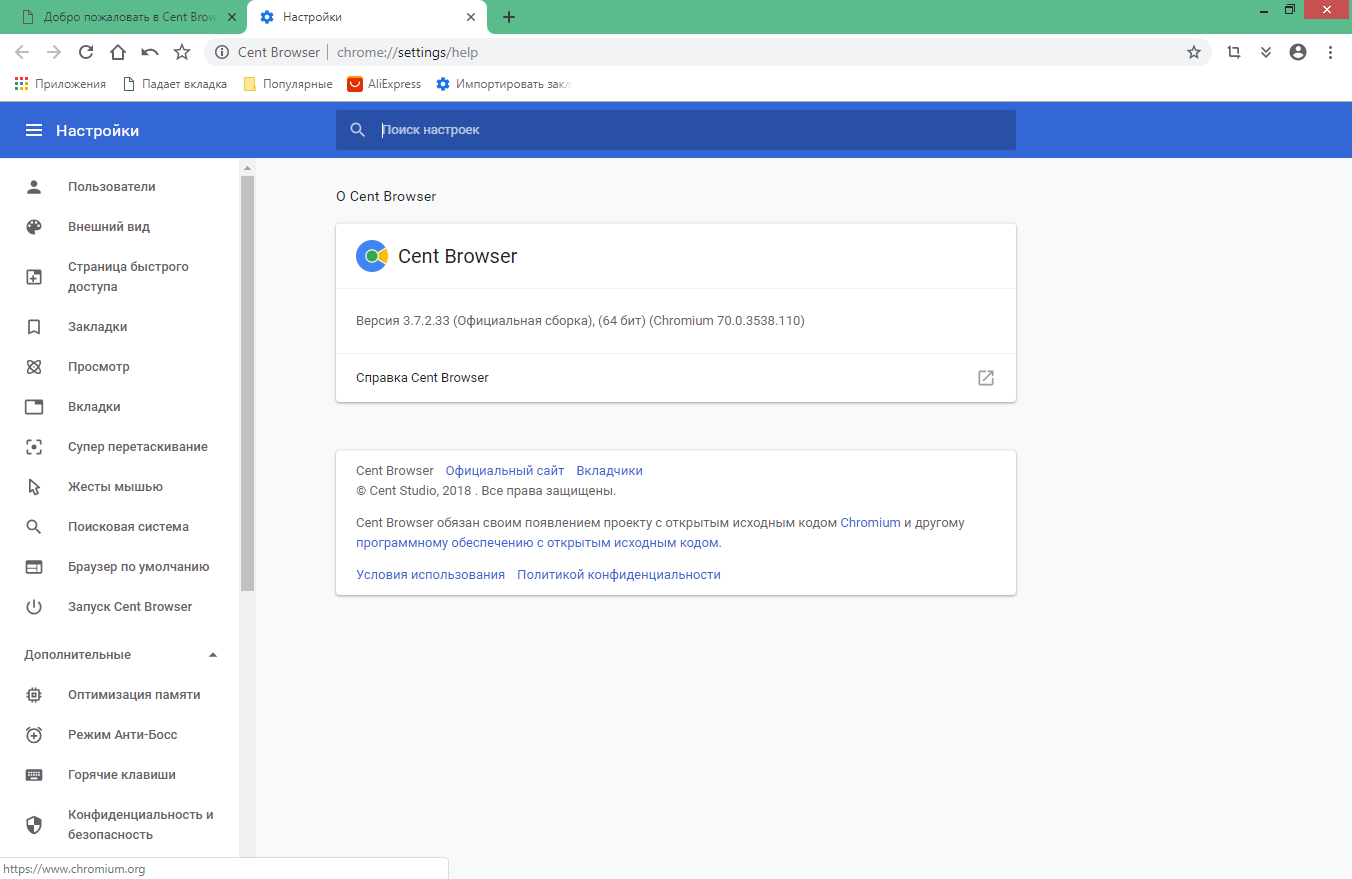Viewport: 1352px width, 879px height.
Task: Open Падает вкладка bookmark
Action: [175, 84]
